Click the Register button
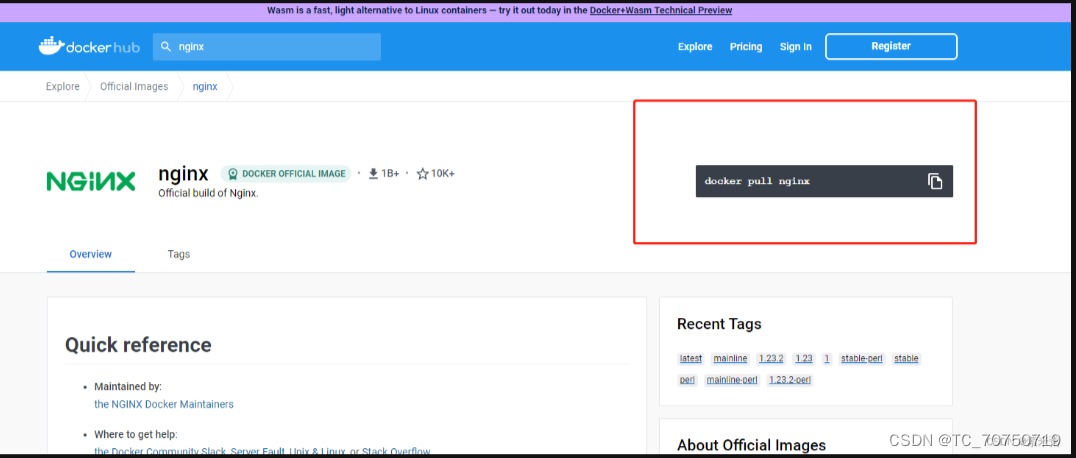This screenshot has height=458, width=1076. click(891, 46)
